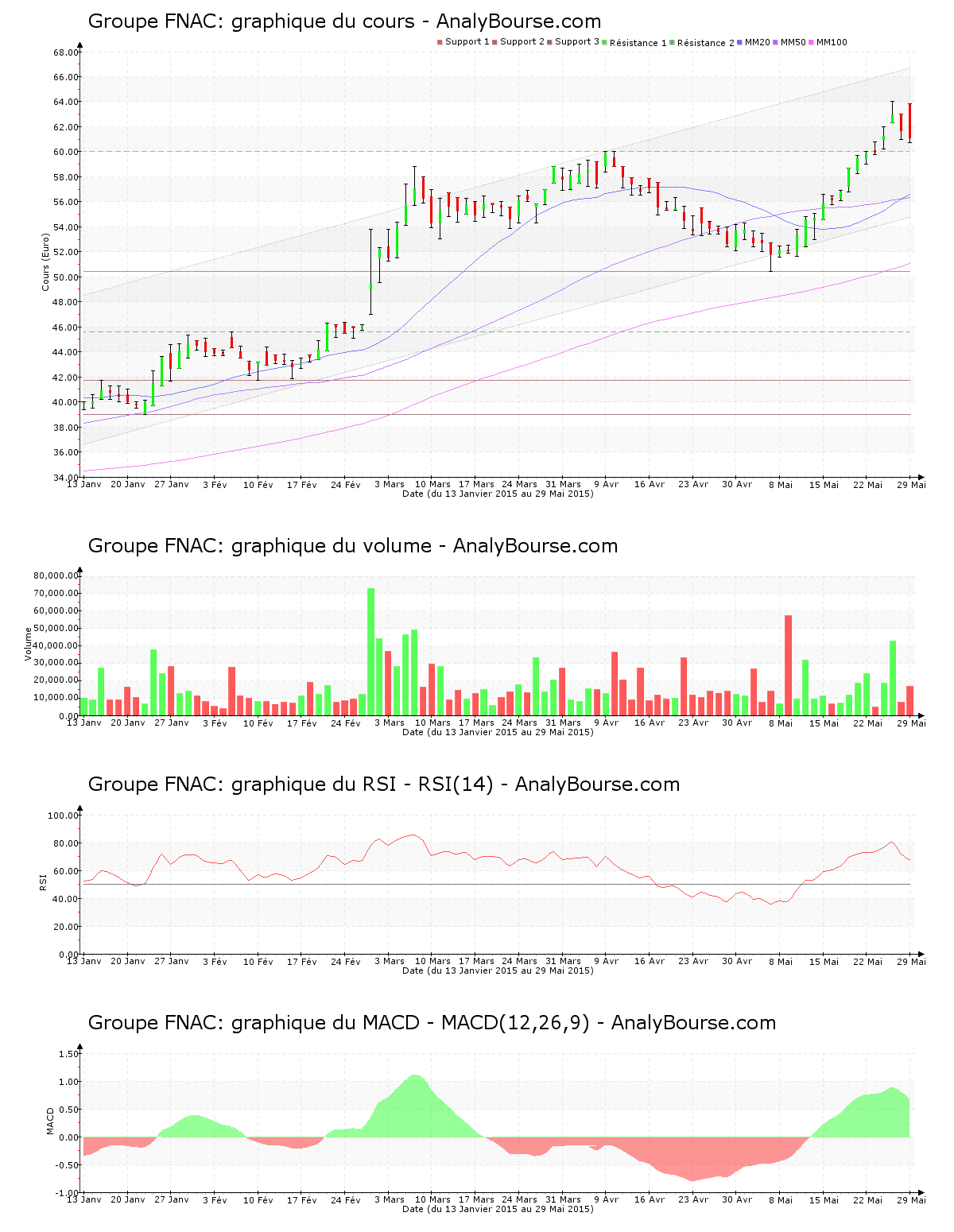Viewport: 954px width, 1232px height.
Task: Click the 100.00 RSI axis value
Action: coord(63,816)
